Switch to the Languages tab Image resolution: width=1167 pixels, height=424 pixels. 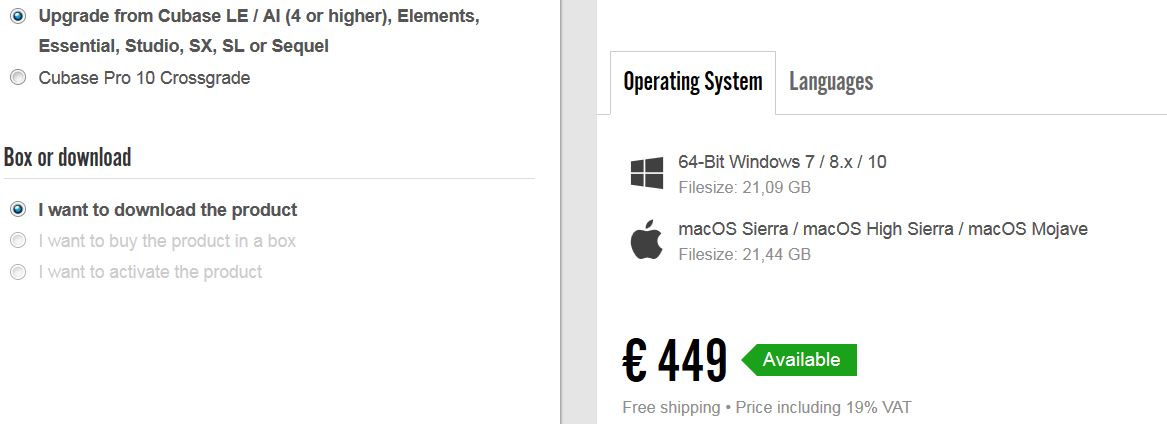tap(831, 82)
